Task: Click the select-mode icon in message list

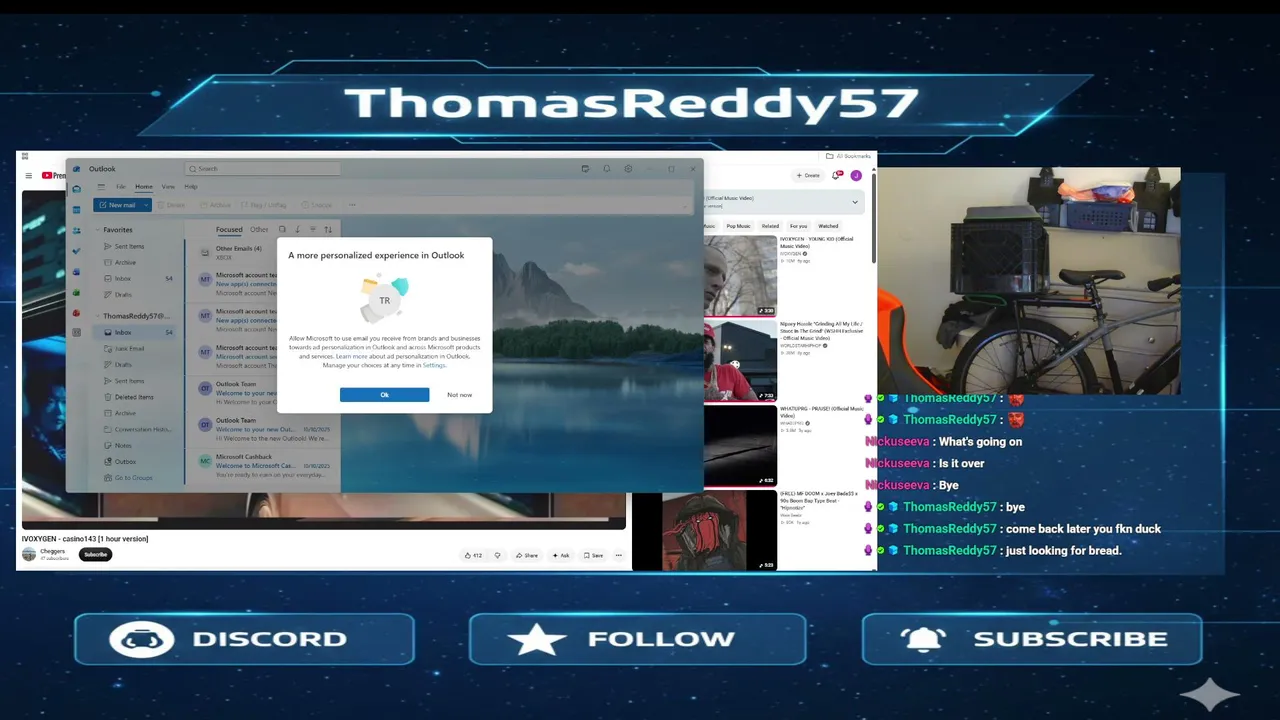Action: click(282, 229)
